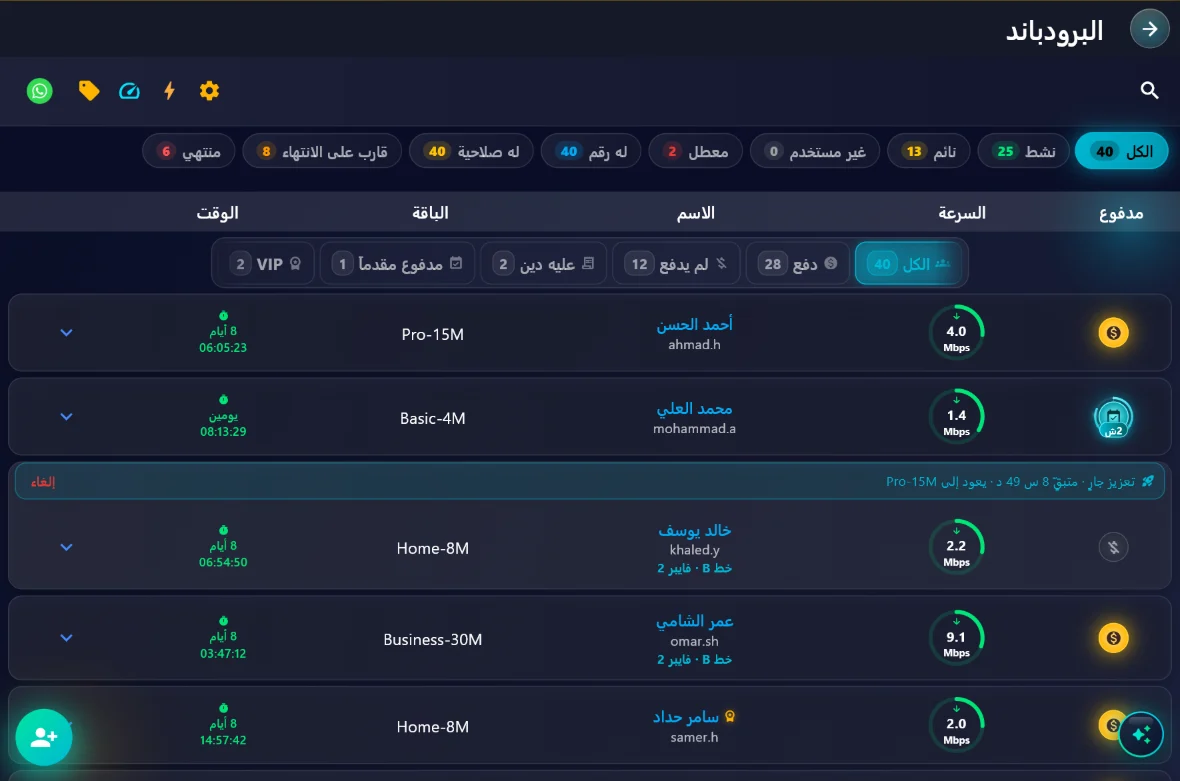Filter by غير مستخدم 0

pos(815,151)
